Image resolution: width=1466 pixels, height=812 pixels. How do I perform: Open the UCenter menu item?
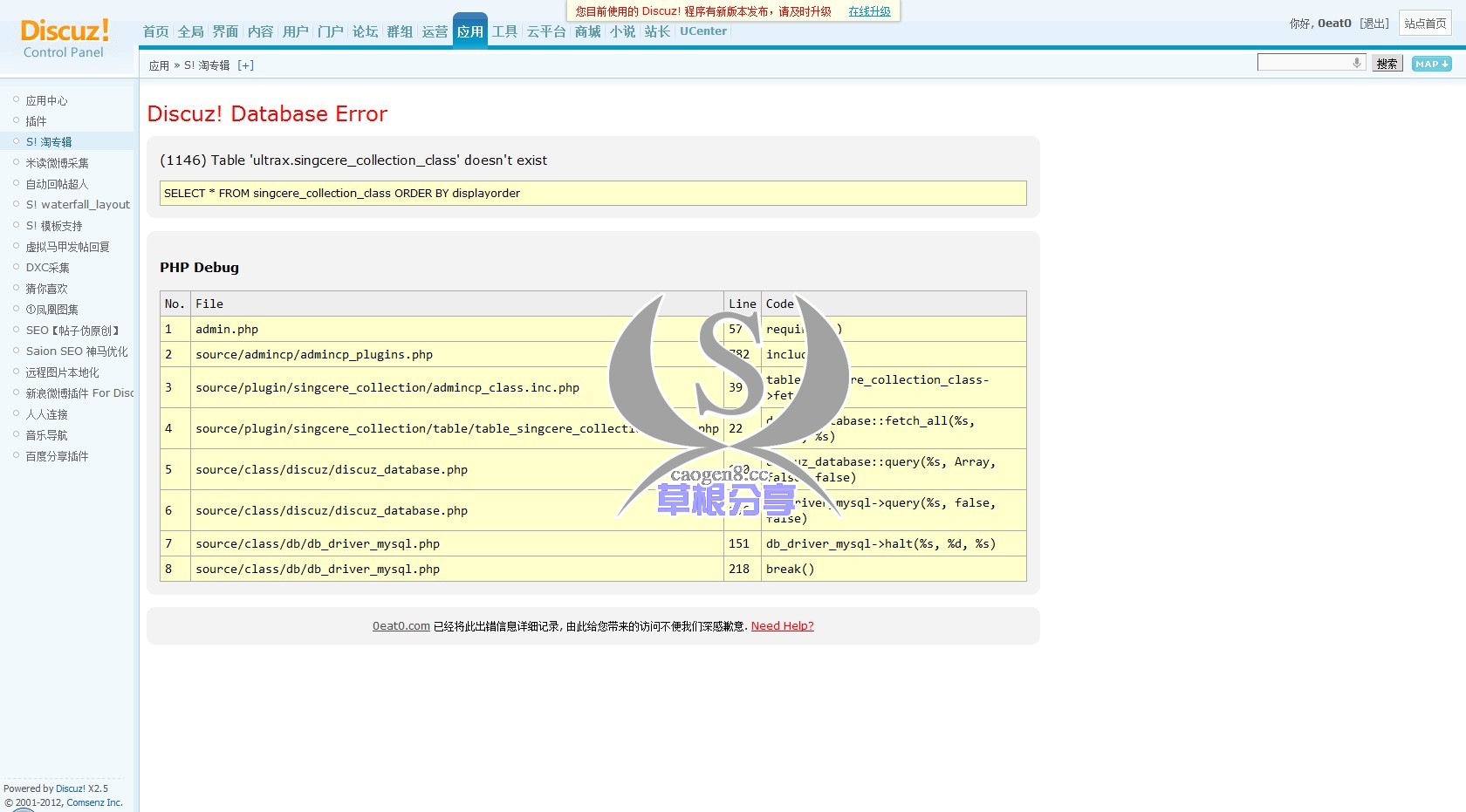click(x=702, y=31)
